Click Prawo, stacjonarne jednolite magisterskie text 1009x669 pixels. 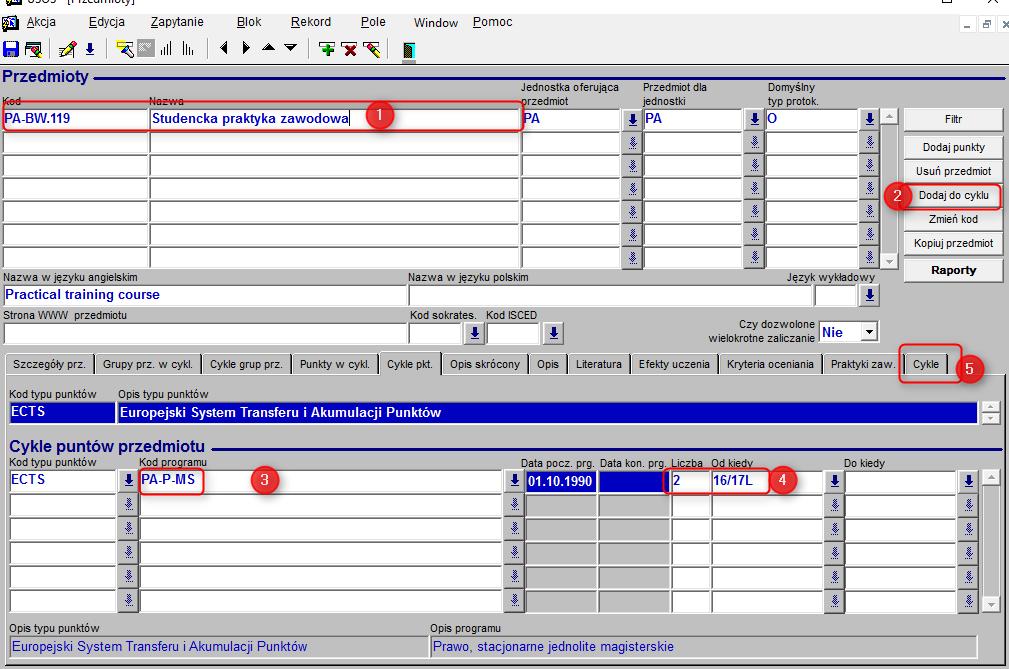[553, 646]
